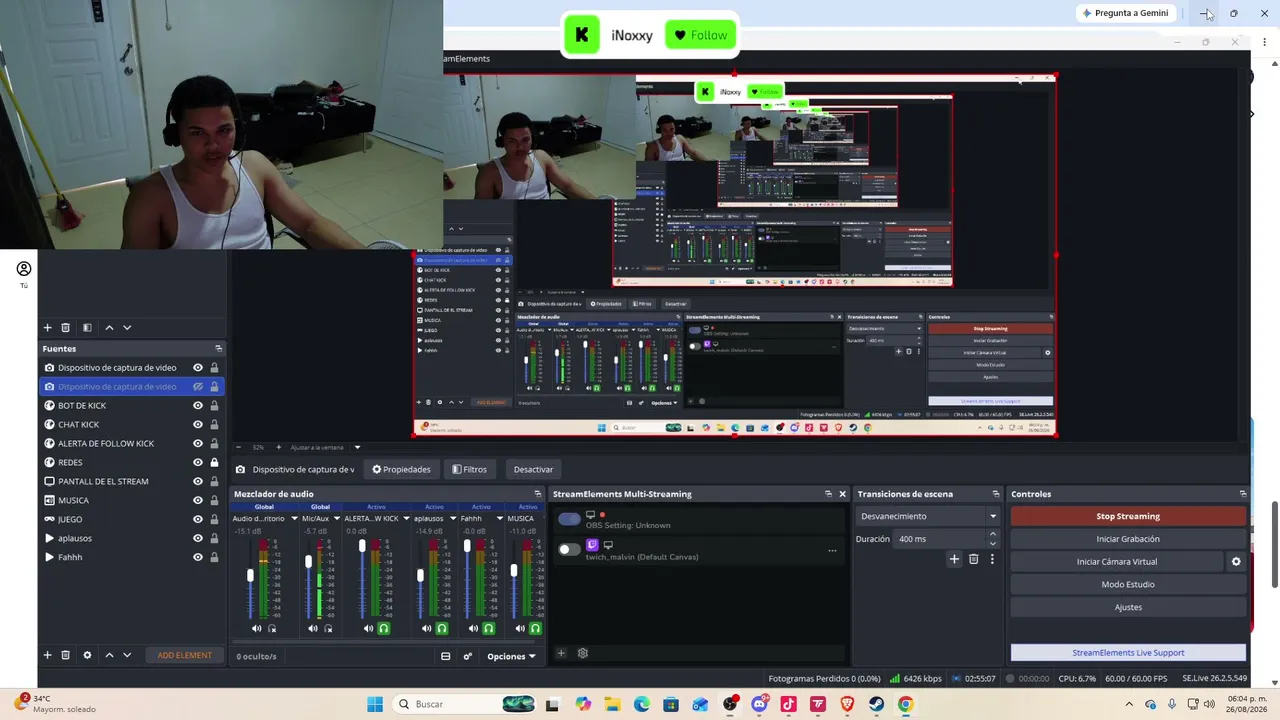Select the CHAT KICK source row
Viewport: 1280px width, 720px height.
[x=130, y=424]
